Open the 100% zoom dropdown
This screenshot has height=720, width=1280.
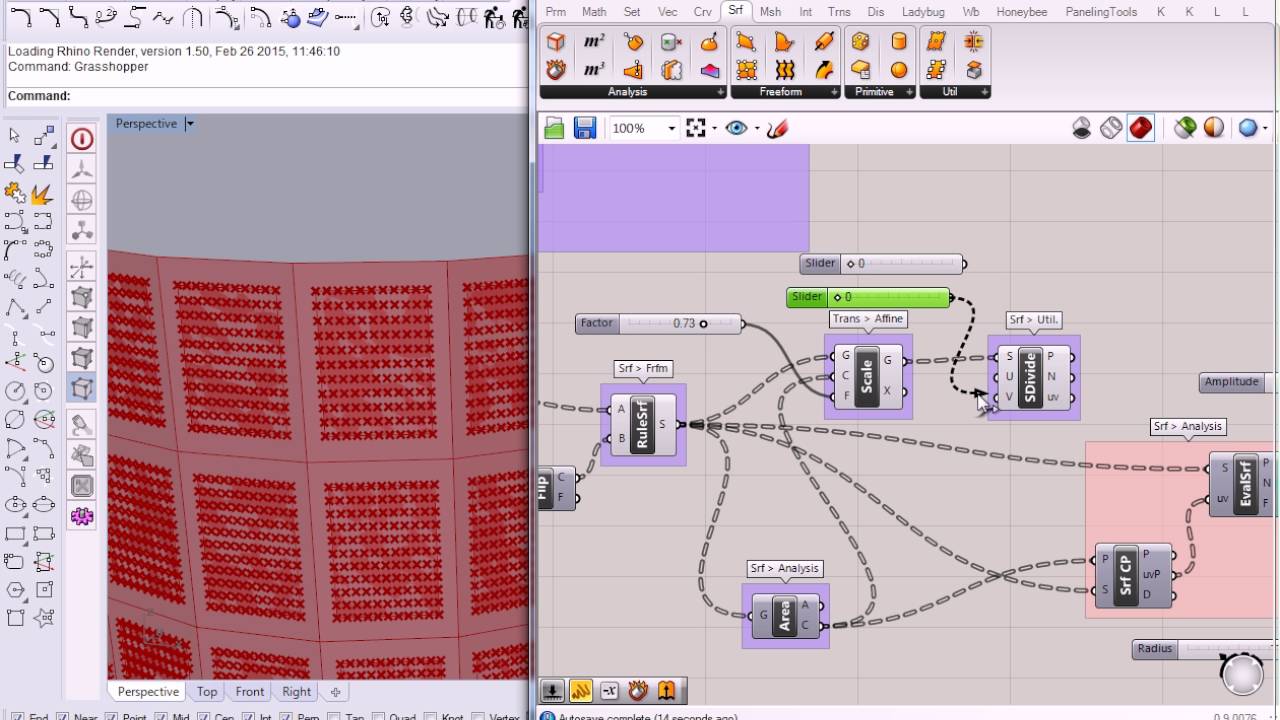point(672,128)
